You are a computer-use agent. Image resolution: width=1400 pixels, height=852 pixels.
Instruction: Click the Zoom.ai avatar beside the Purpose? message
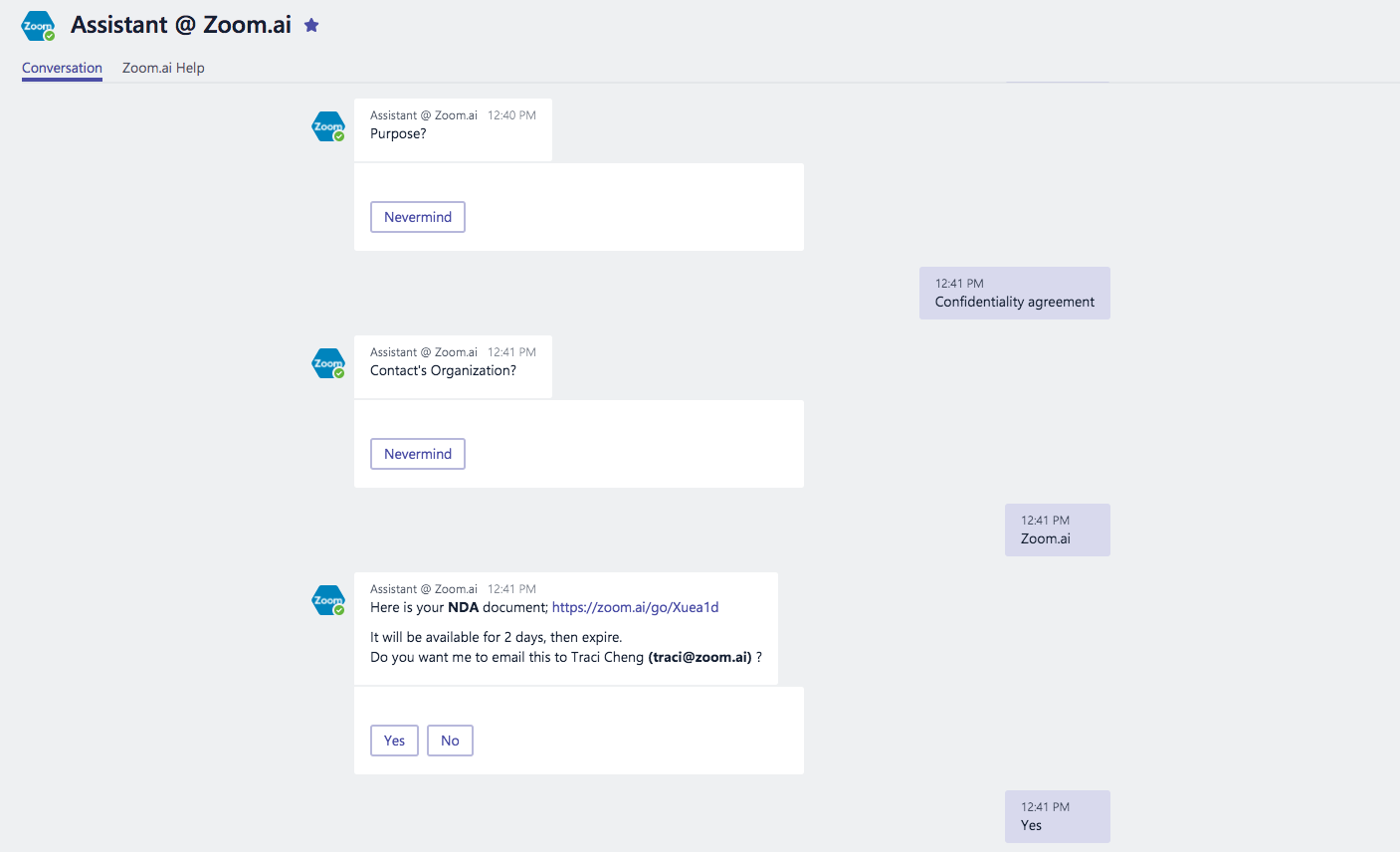[x=328, y=126]
